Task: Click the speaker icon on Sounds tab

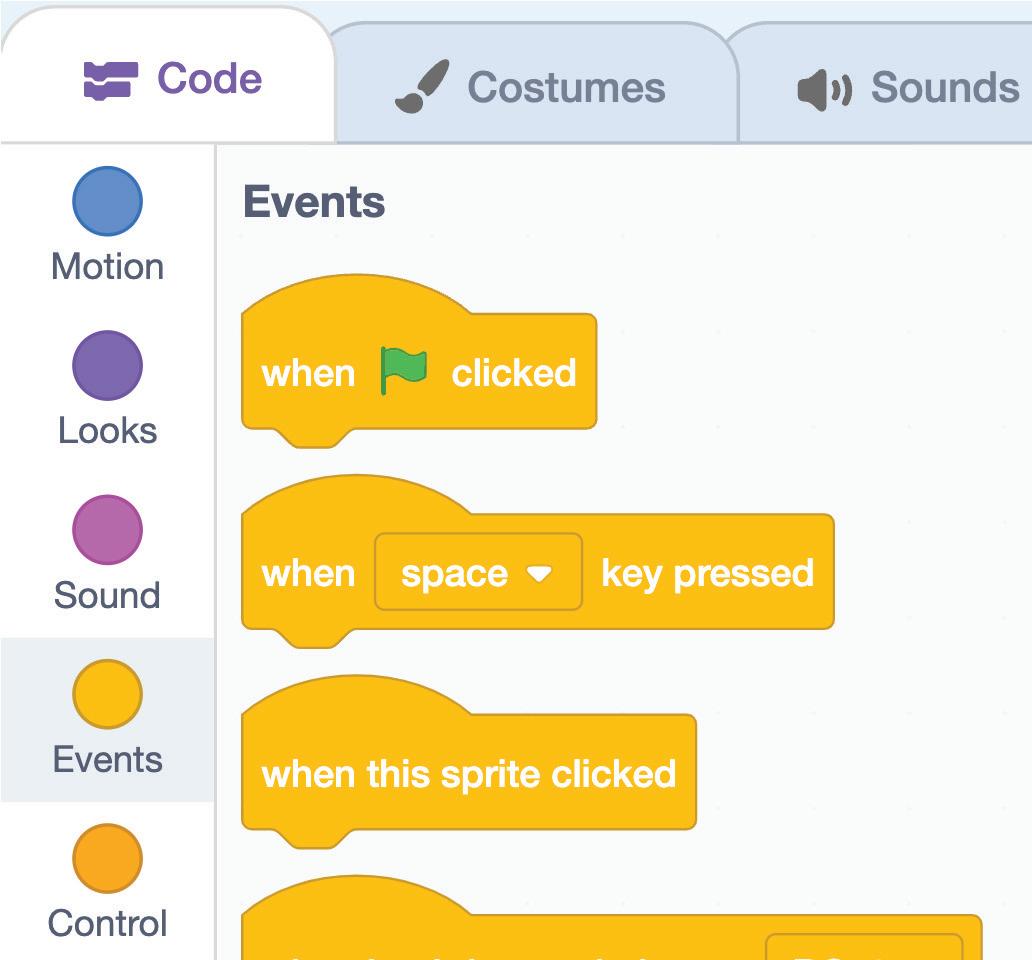Action: (x=823, y=90)
